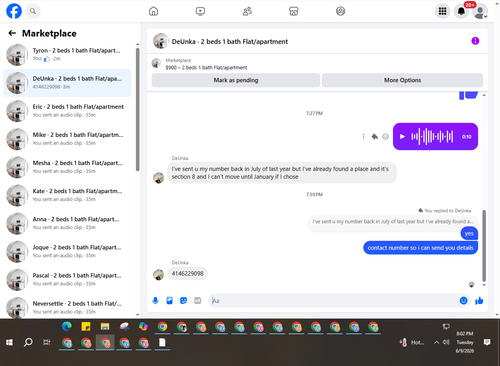
Task: Open the apps grid menu
Action: [x=442, y=11]
